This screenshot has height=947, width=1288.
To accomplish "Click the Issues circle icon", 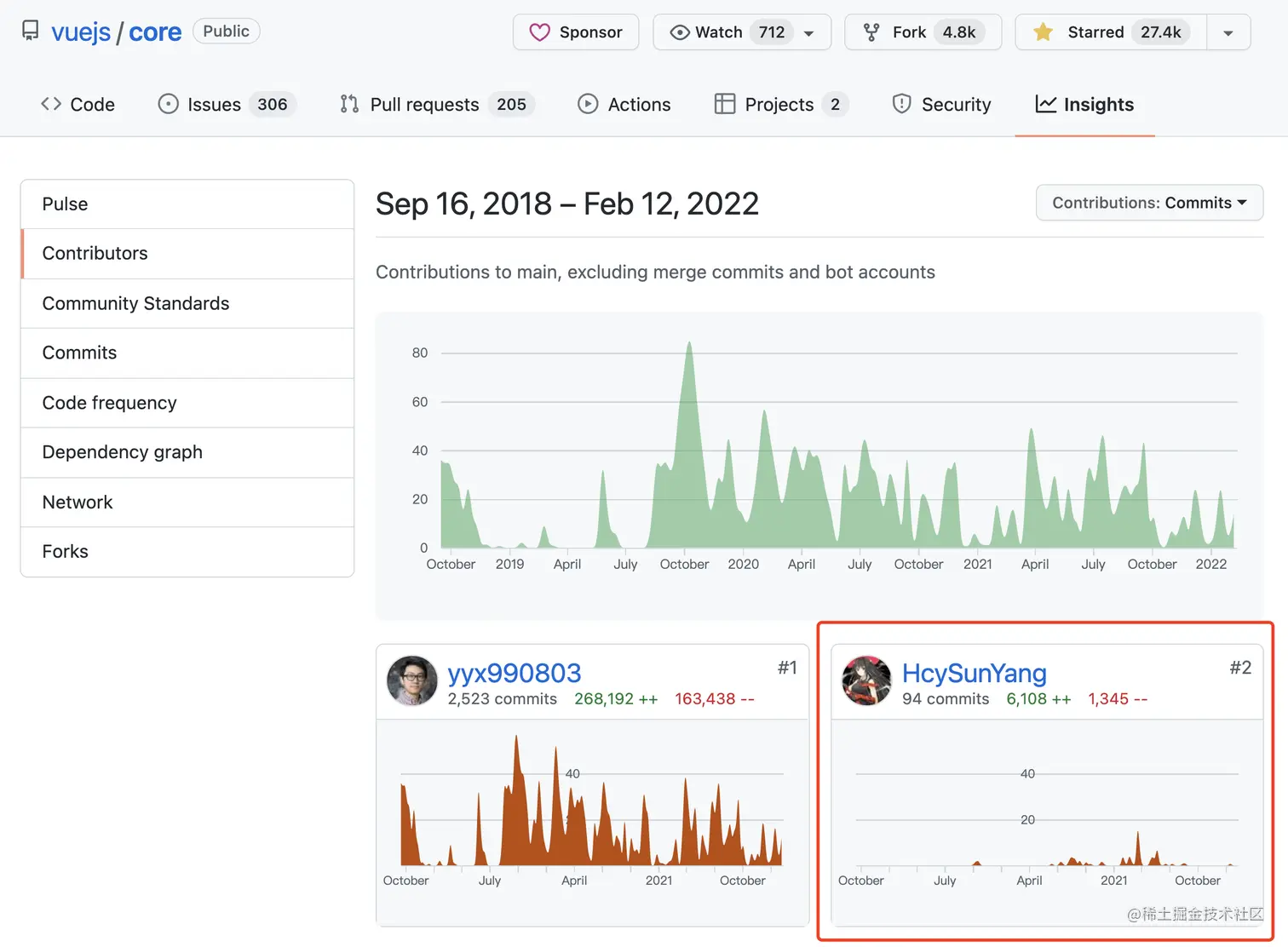I will click(x=169, y=104).
